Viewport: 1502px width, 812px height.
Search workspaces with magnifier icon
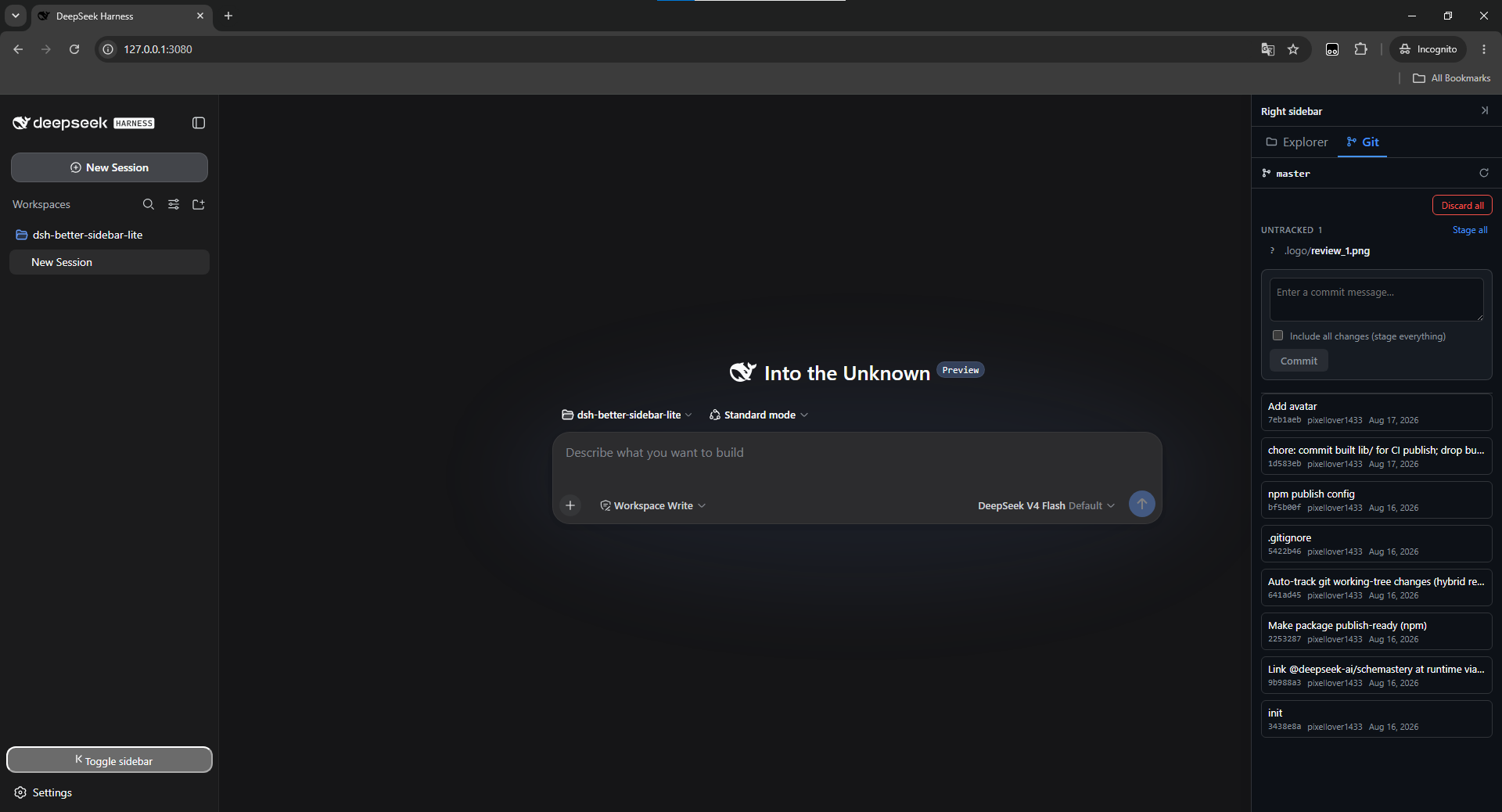[x=149, y=204]
